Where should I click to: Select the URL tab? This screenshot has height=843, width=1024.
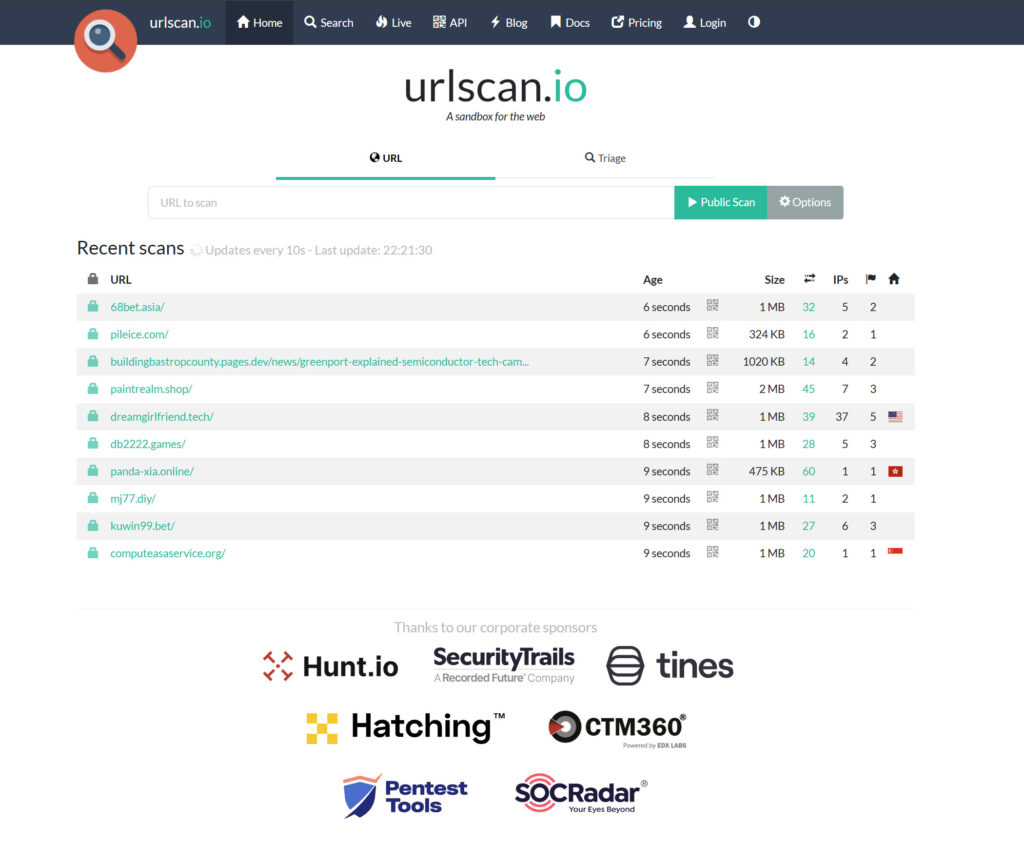click(x=385, y=159)
